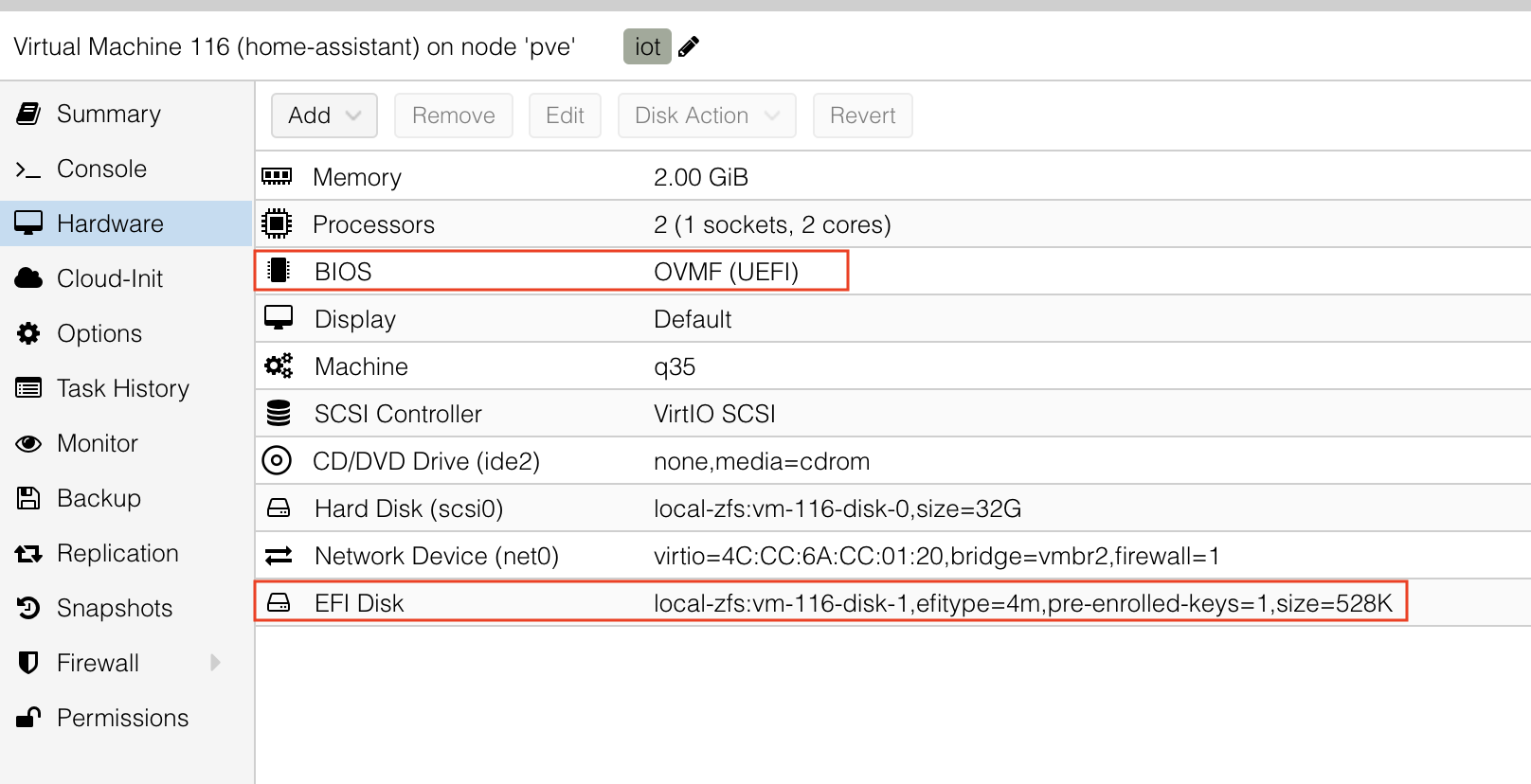Switch to the Console view
Viewport: 1531px width, 784px height.
101,169
